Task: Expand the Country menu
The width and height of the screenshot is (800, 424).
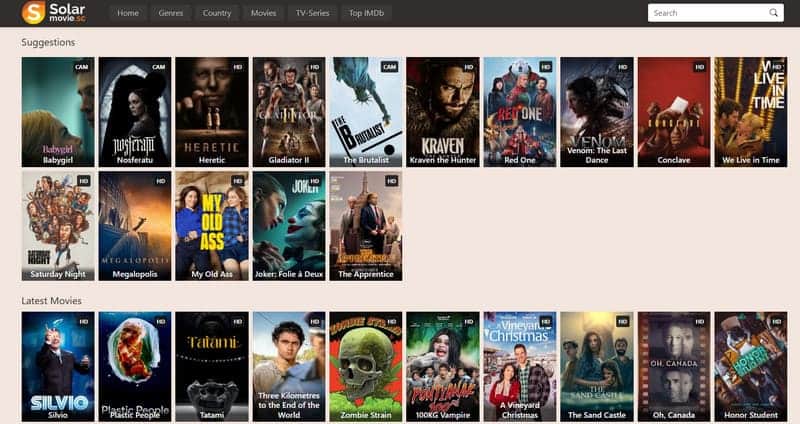Action: point(216,13)
